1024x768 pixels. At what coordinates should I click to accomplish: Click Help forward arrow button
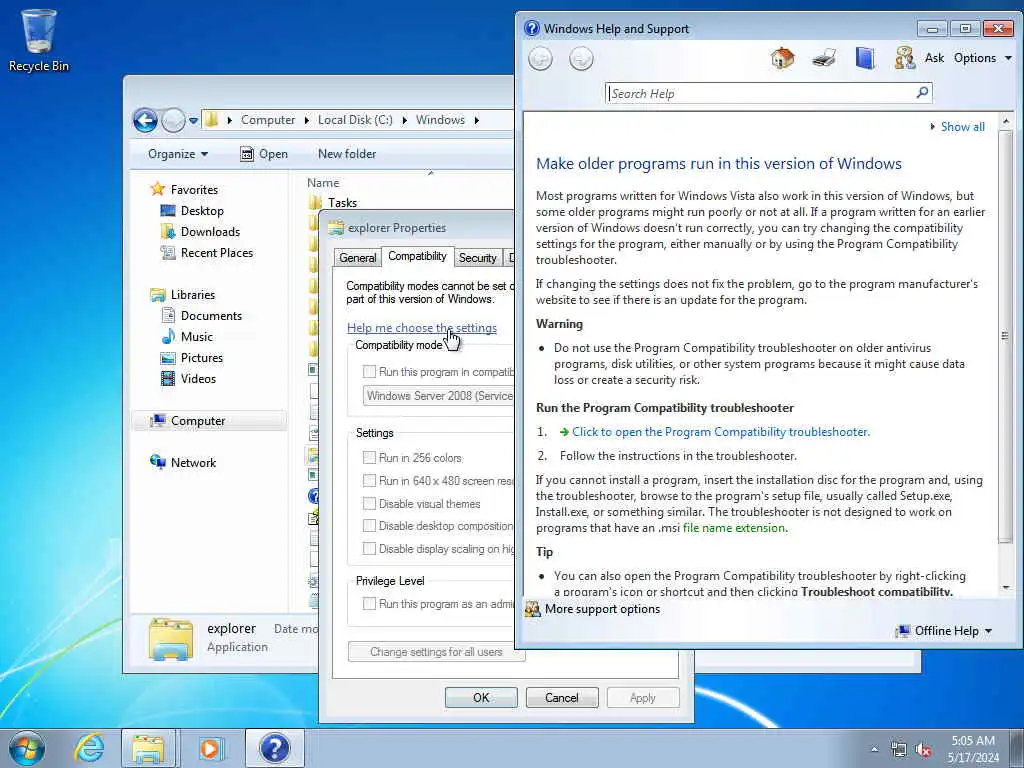point(581,59)
